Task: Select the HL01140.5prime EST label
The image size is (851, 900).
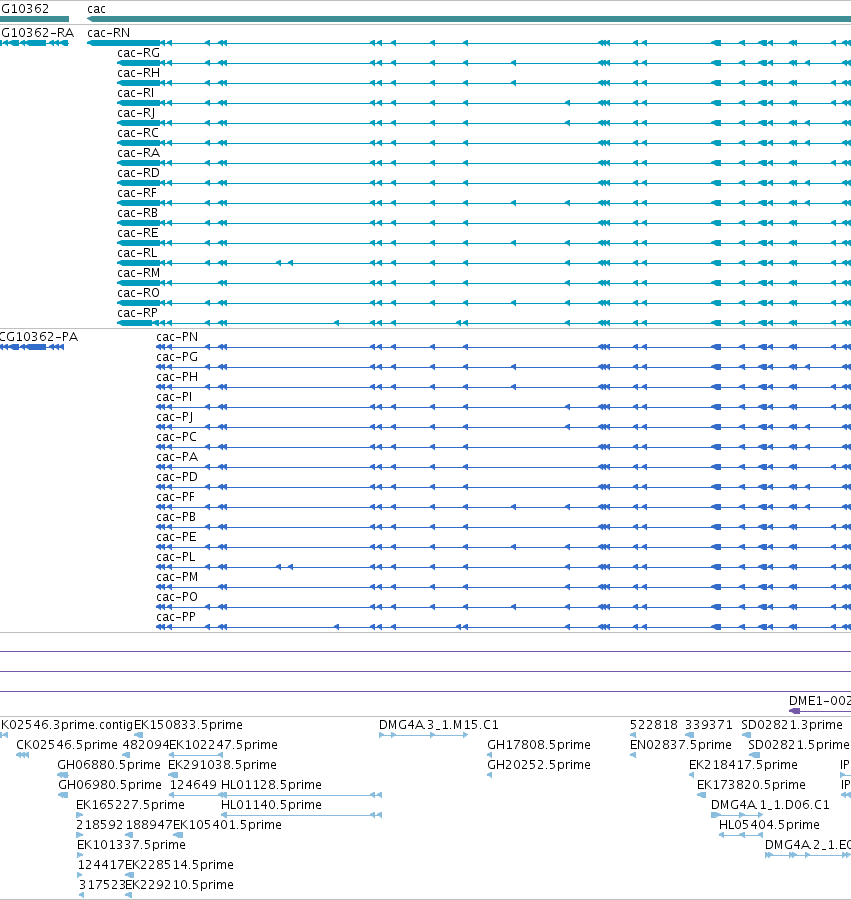Action: point(271,805)
